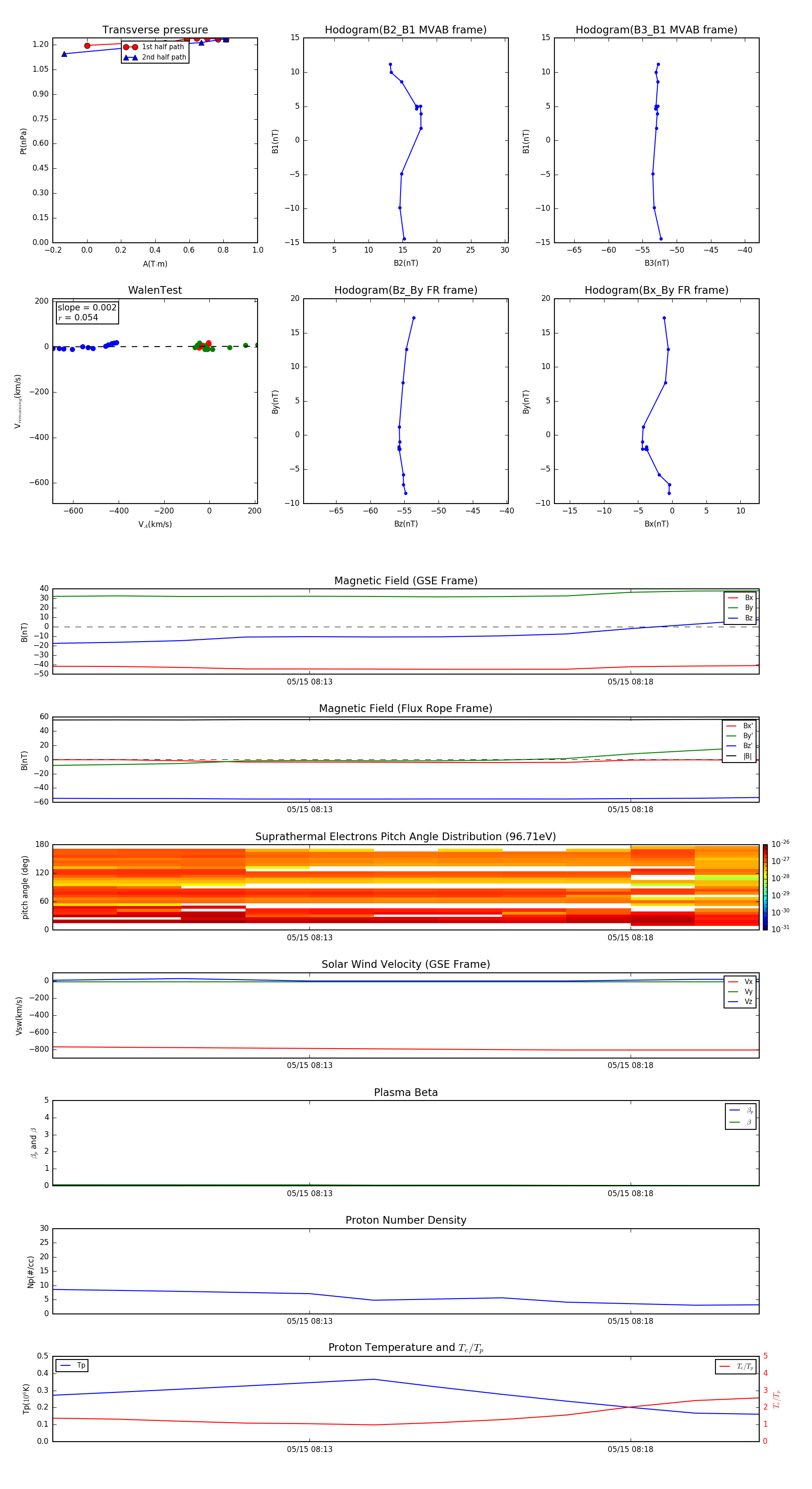Click the 10^-26 colorbar tick label
Screen dimensions: 812x1489
[780, 844]
